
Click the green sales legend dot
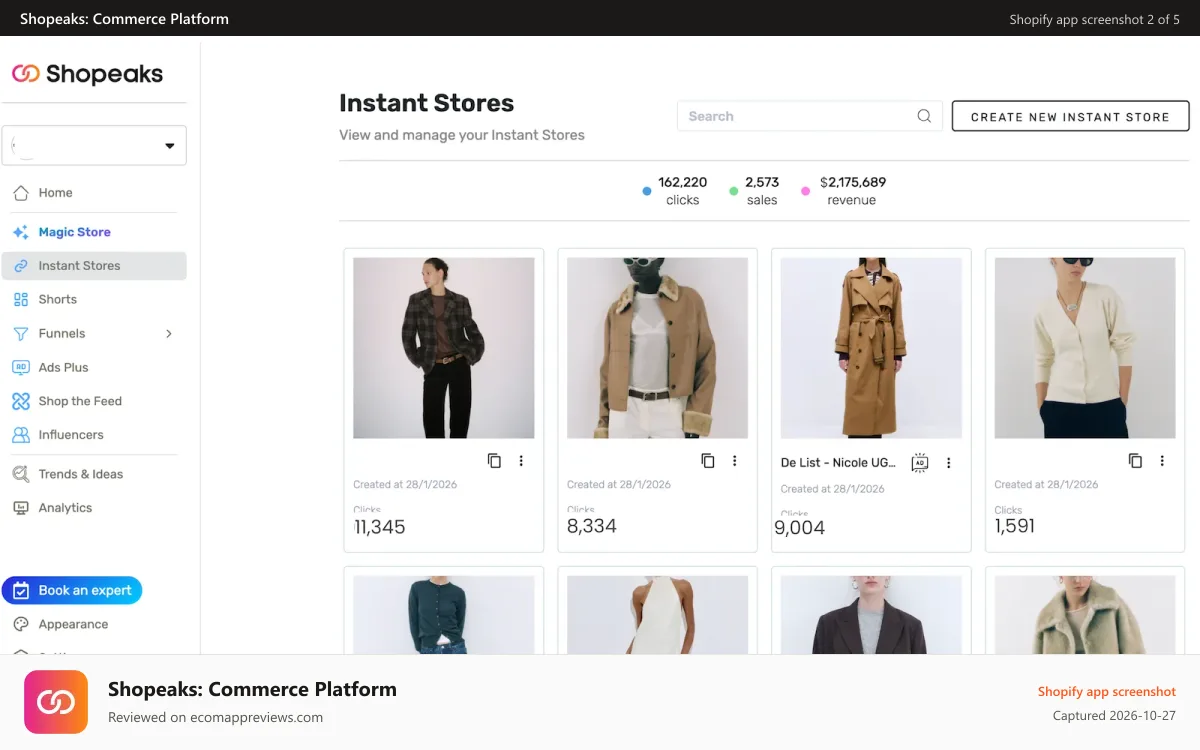pyautogui.click(x=734, y=191)
